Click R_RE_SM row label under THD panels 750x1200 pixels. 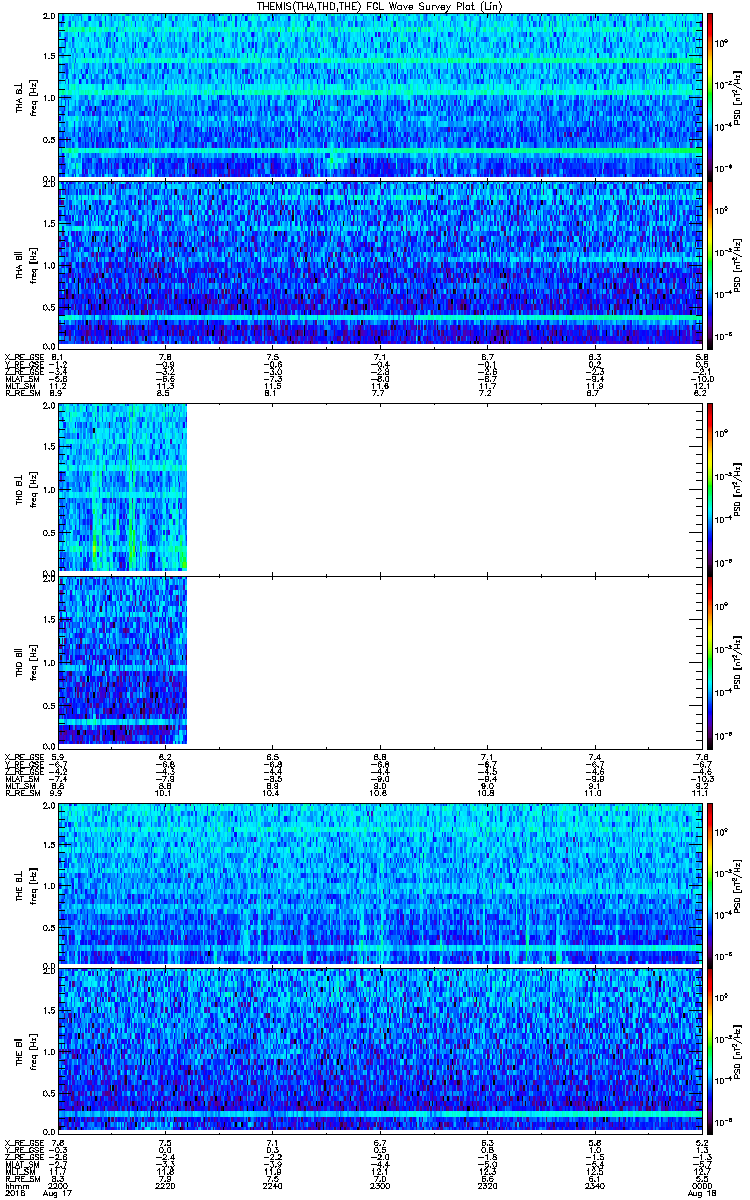(22, 791)
